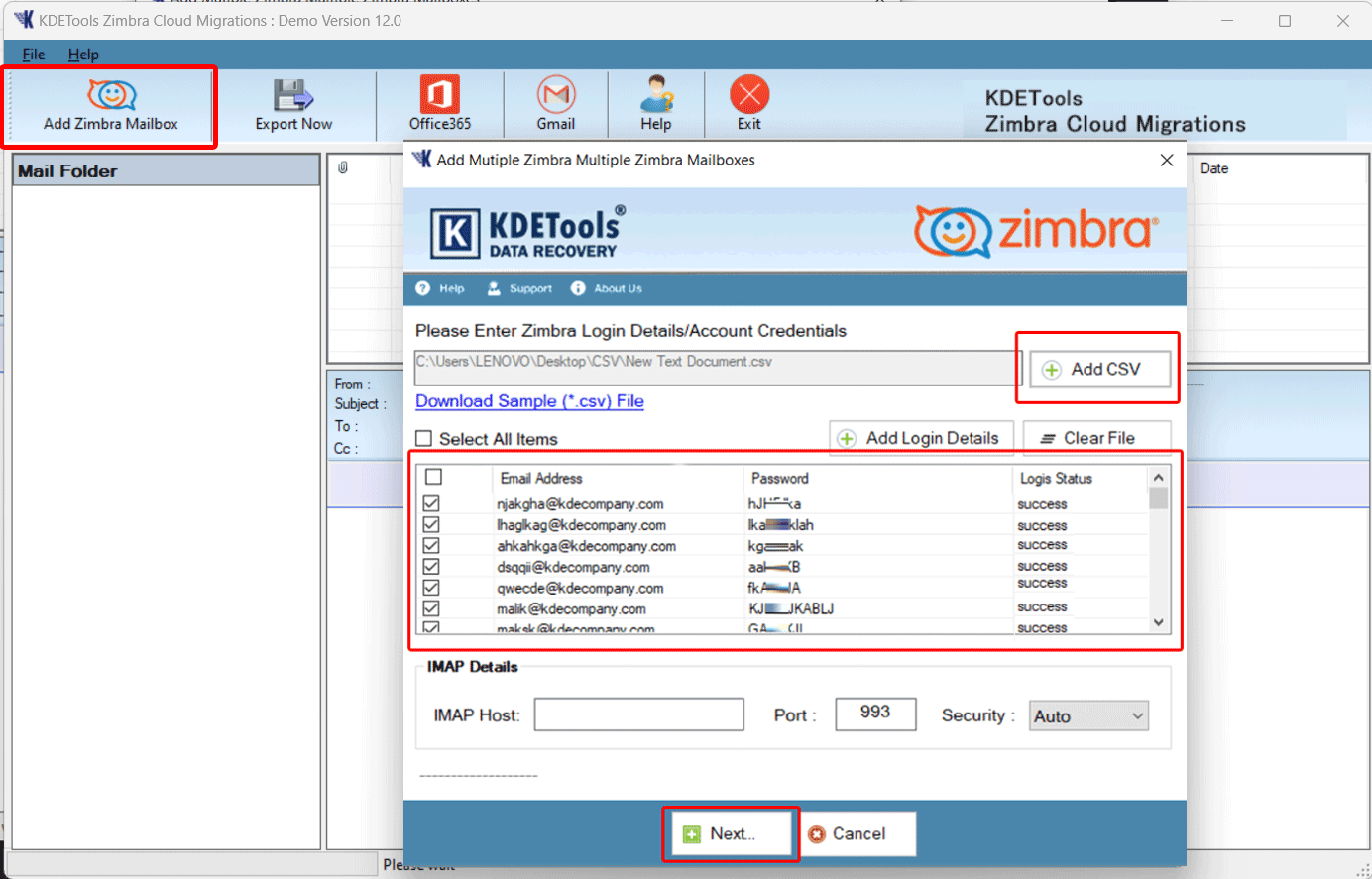This screenshot has width=1372, height=879.
Task: Close the Add Multiple Zimbra Mailboxes dialog
Action: (x=1167, y=160)
